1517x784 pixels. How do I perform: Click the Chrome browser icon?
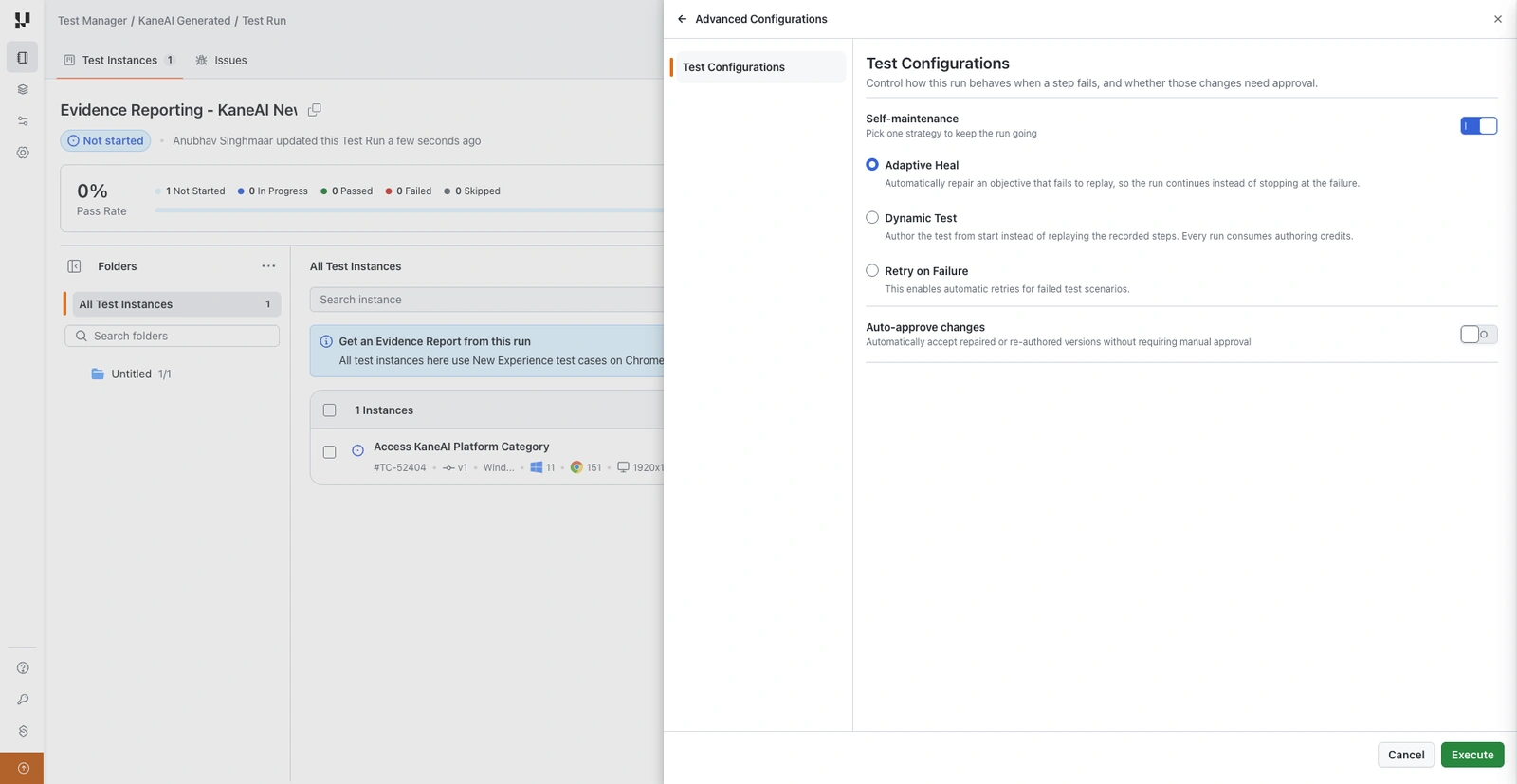(576, 467)
